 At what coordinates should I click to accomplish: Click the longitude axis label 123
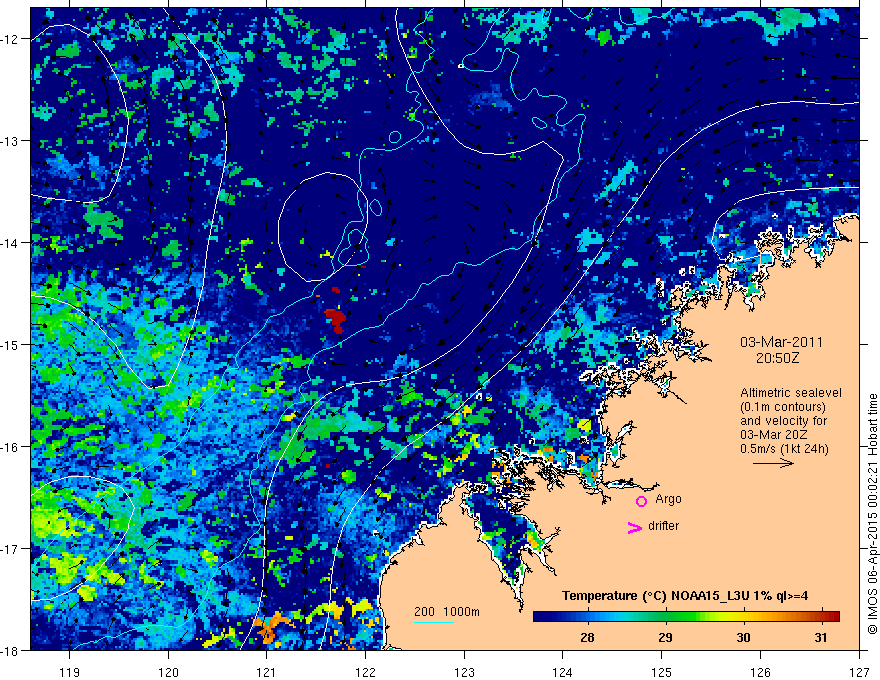coord(464,672)
